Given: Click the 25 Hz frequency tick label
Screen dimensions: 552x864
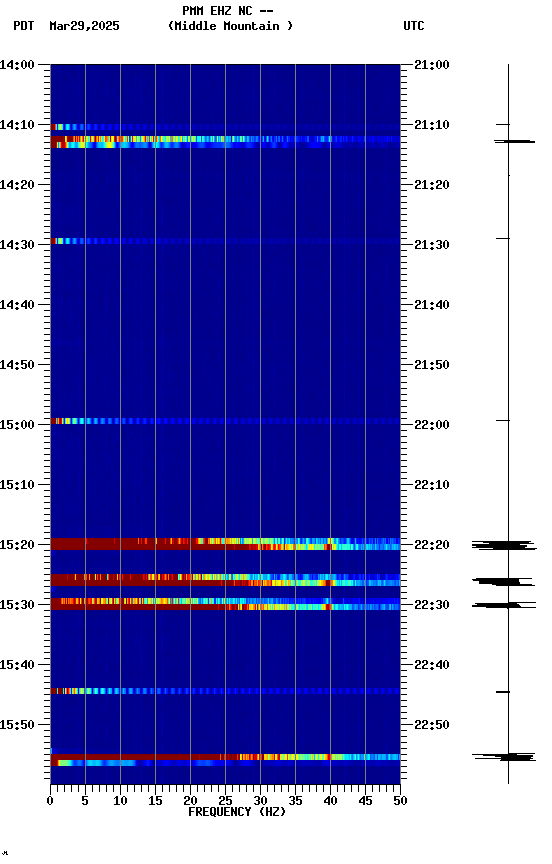Looking at the screenshot, I should (x=225, y=801).
